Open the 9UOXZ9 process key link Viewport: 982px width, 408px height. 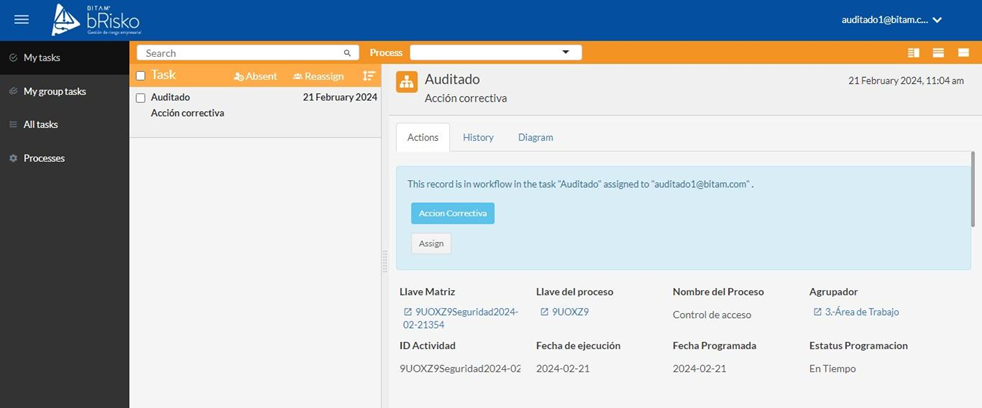point(570,312)
